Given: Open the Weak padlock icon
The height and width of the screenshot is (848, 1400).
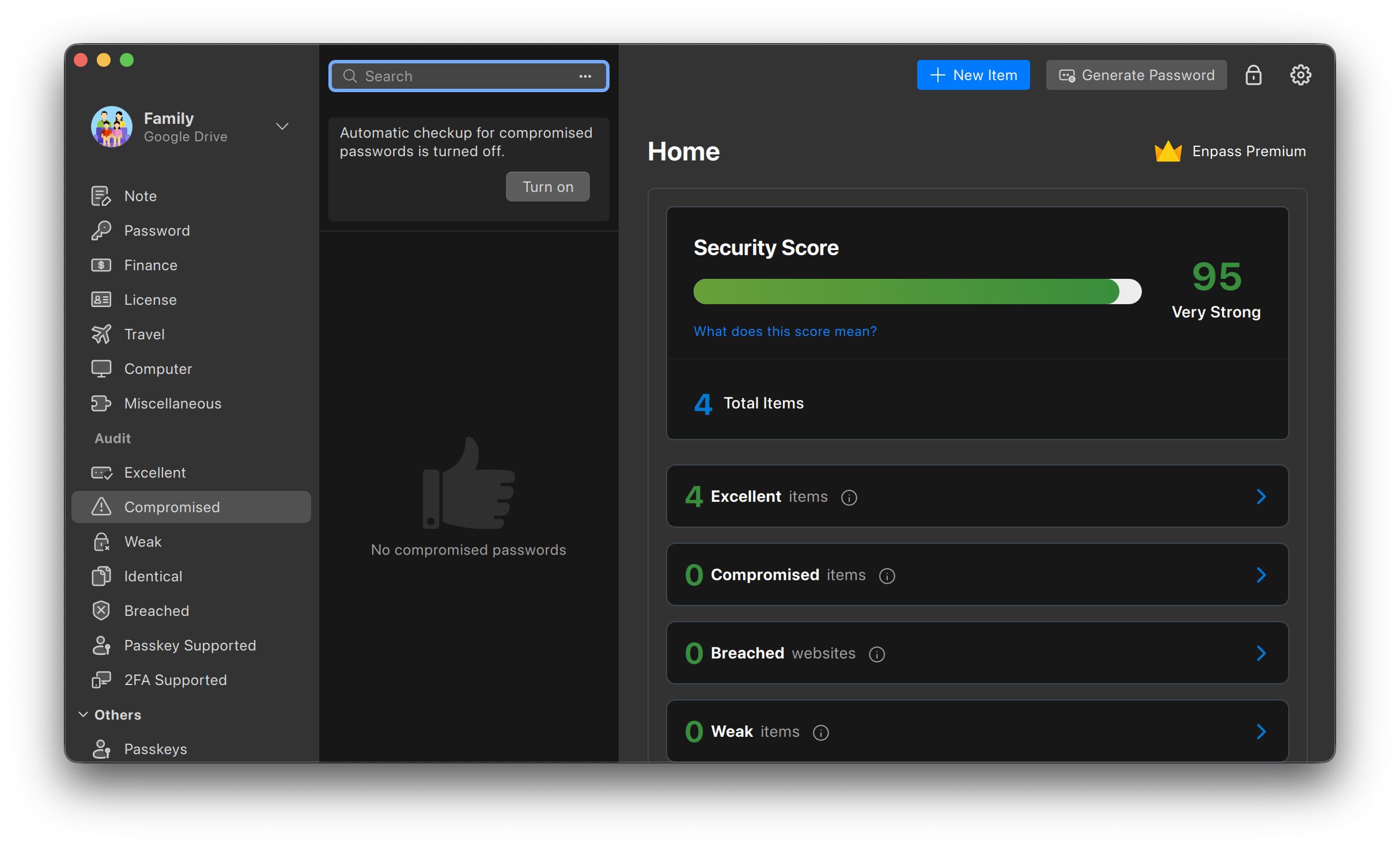Looking at the screenshot, I should 101,542.
